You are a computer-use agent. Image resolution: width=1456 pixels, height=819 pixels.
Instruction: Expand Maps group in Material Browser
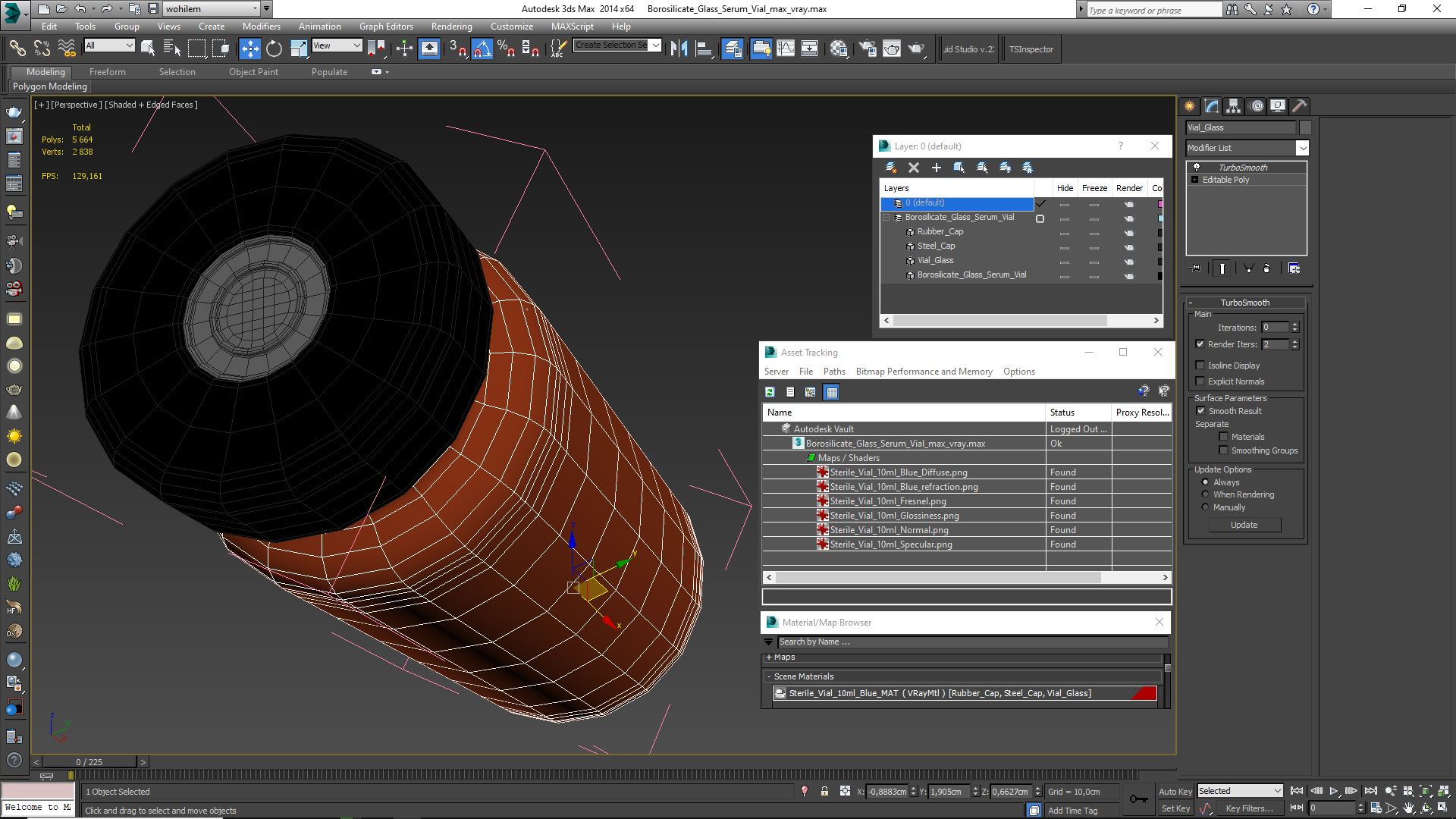tap(769, 657)
